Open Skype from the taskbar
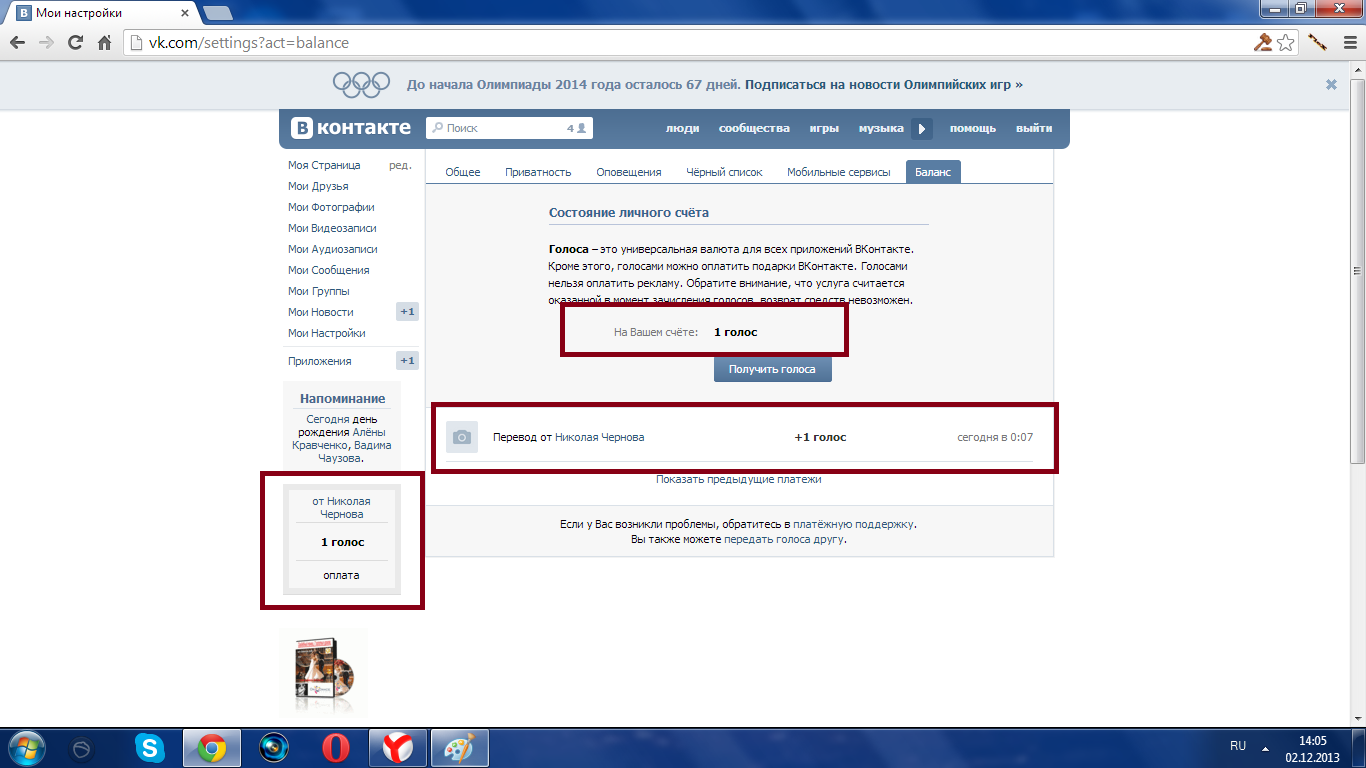 (x=151, y=748)
